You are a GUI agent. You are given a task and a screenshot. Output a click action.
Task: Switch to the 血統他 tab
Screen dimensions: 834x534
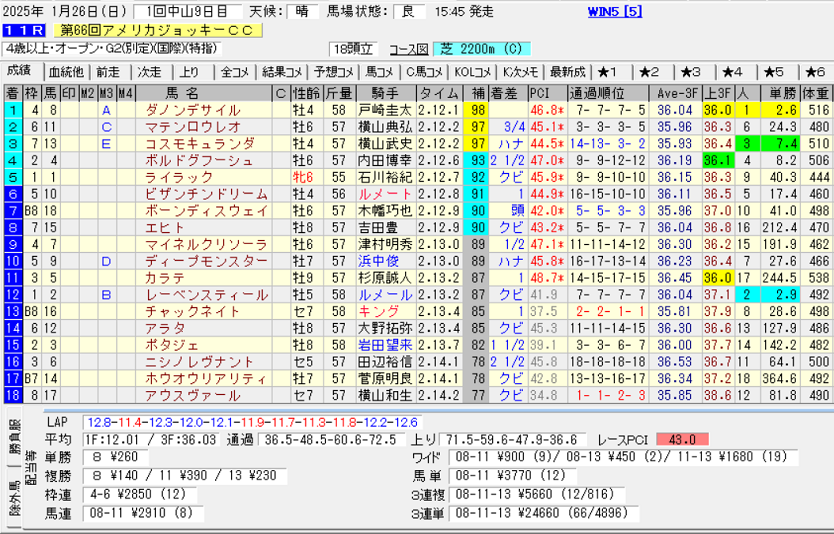point(66,71)
